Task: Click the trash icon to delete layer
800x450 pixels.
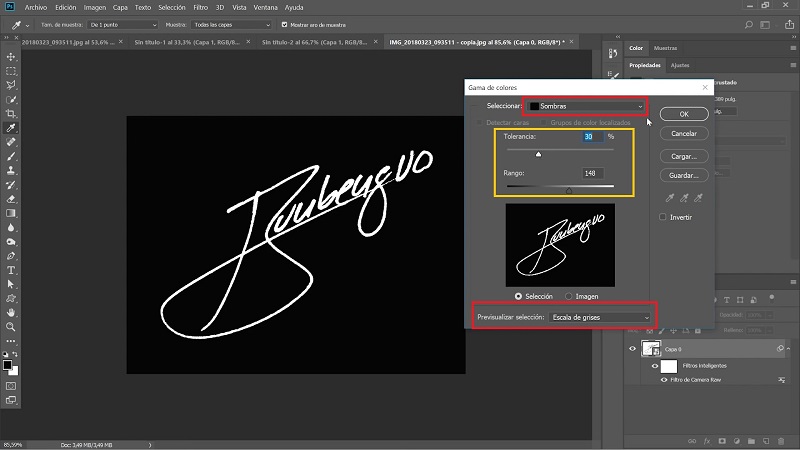Action: tap(781, 441)
